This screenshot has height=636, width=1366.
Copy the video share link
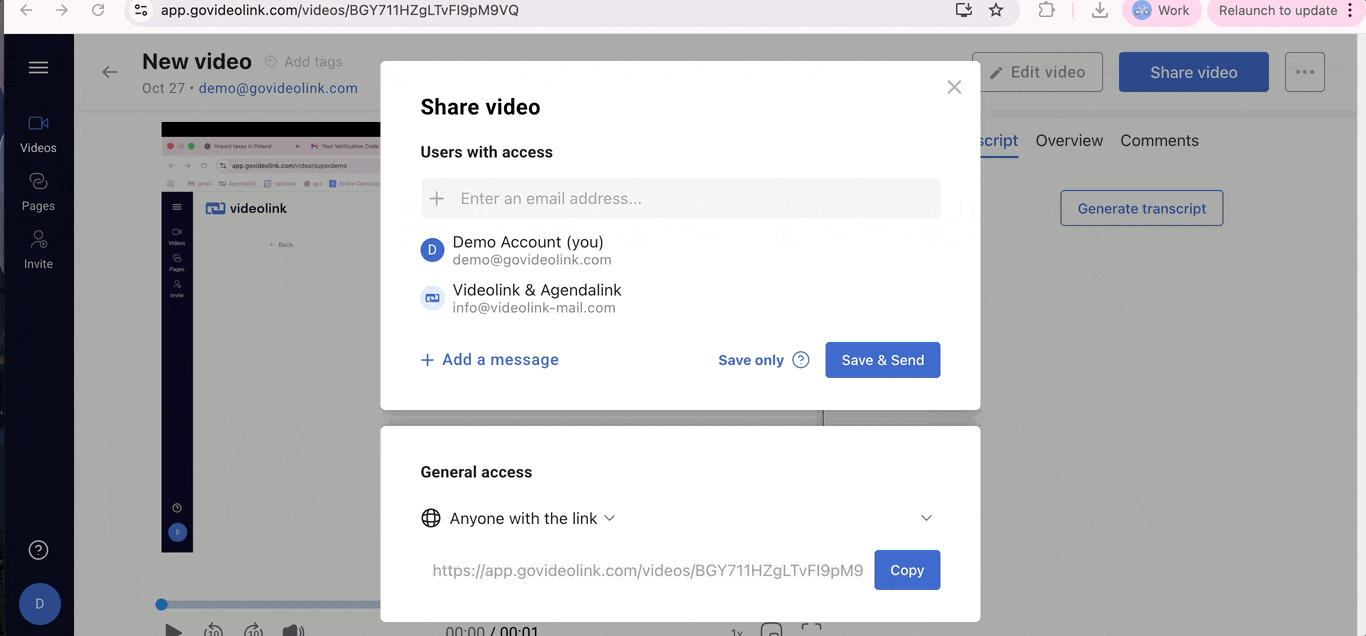click(x=906, y=570)
